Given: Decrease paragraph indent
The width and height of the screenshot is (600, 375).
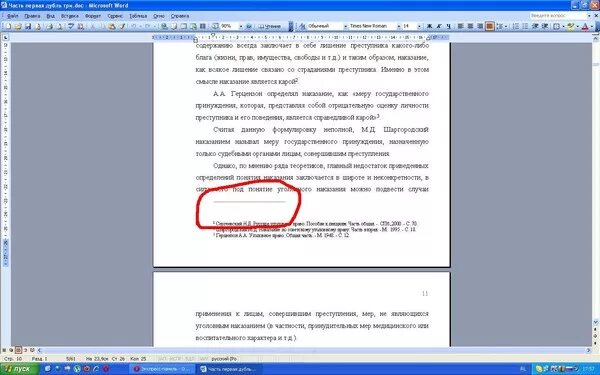Looking at the screenshot, I should tap(535, 26).
